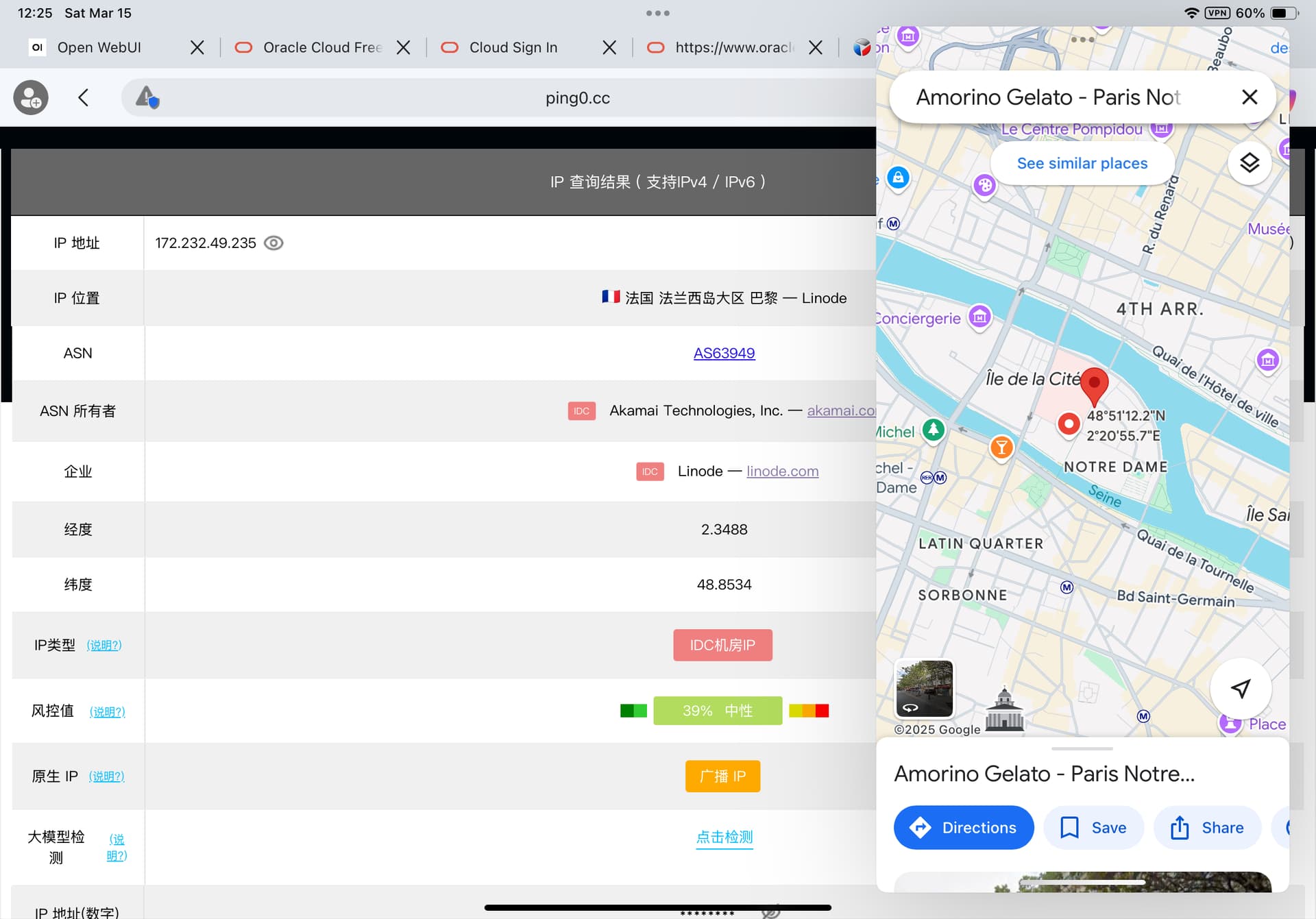Tap the purple art palette marker

(985, 185)
